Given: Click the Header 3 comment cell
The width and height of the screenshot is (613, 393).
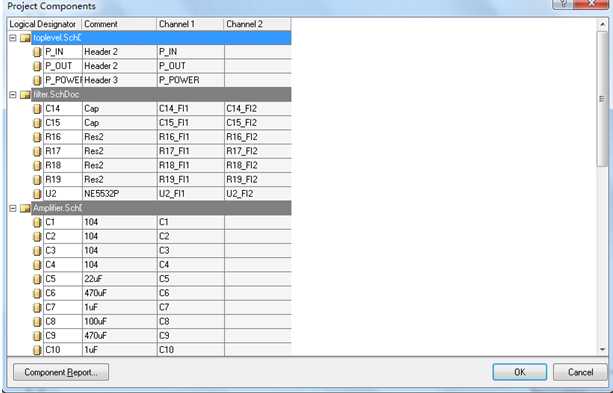Looking at the screenshot, I should point(120,80).
